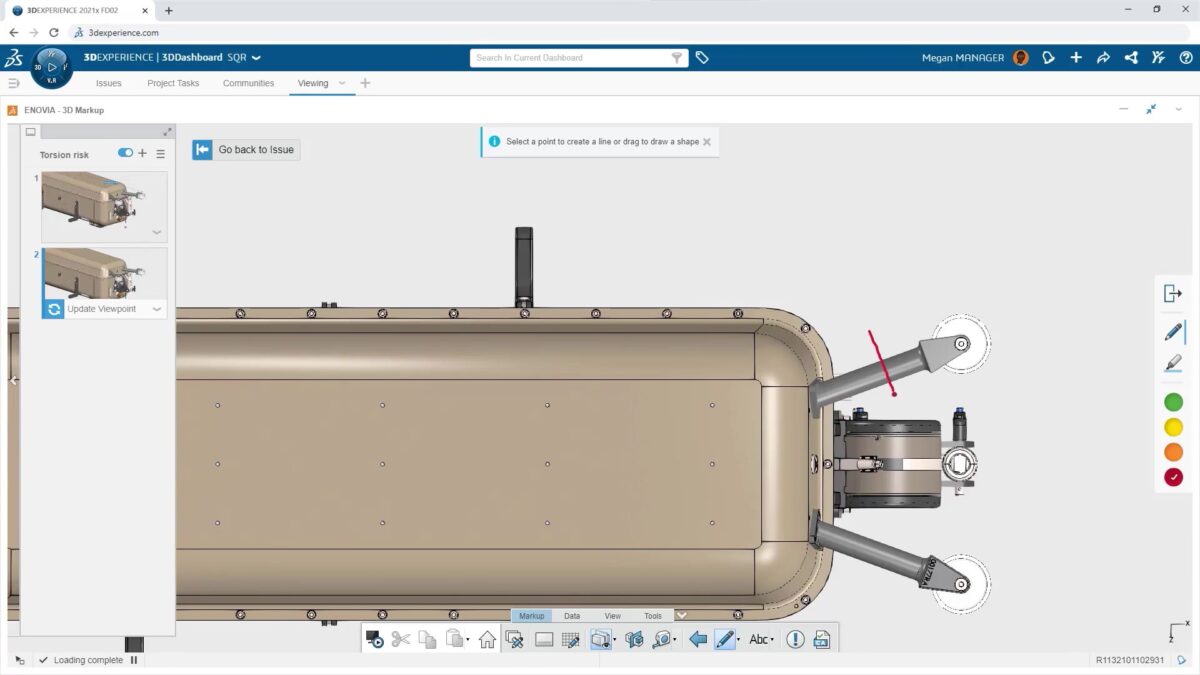Toggle the Torsion risk switch
Viewport: 1200px width, 675px height.
[125, 153]
